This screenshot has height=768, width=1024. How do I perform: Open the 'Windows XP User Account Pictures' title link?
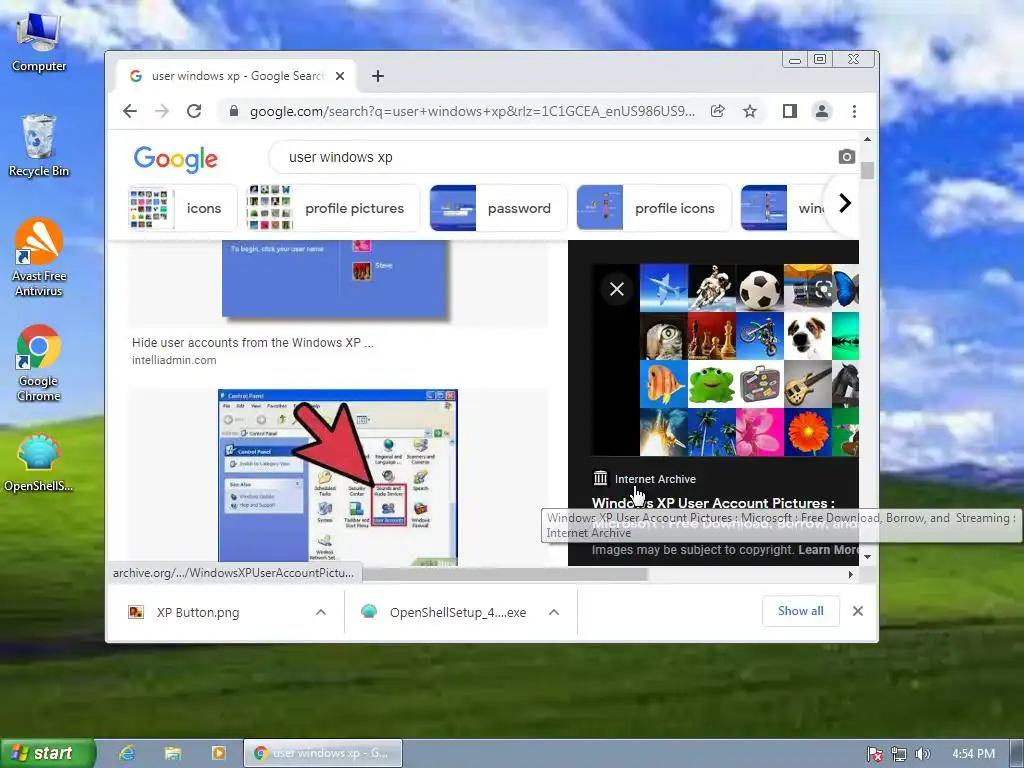pyautogui.click(x=713, y=504)
